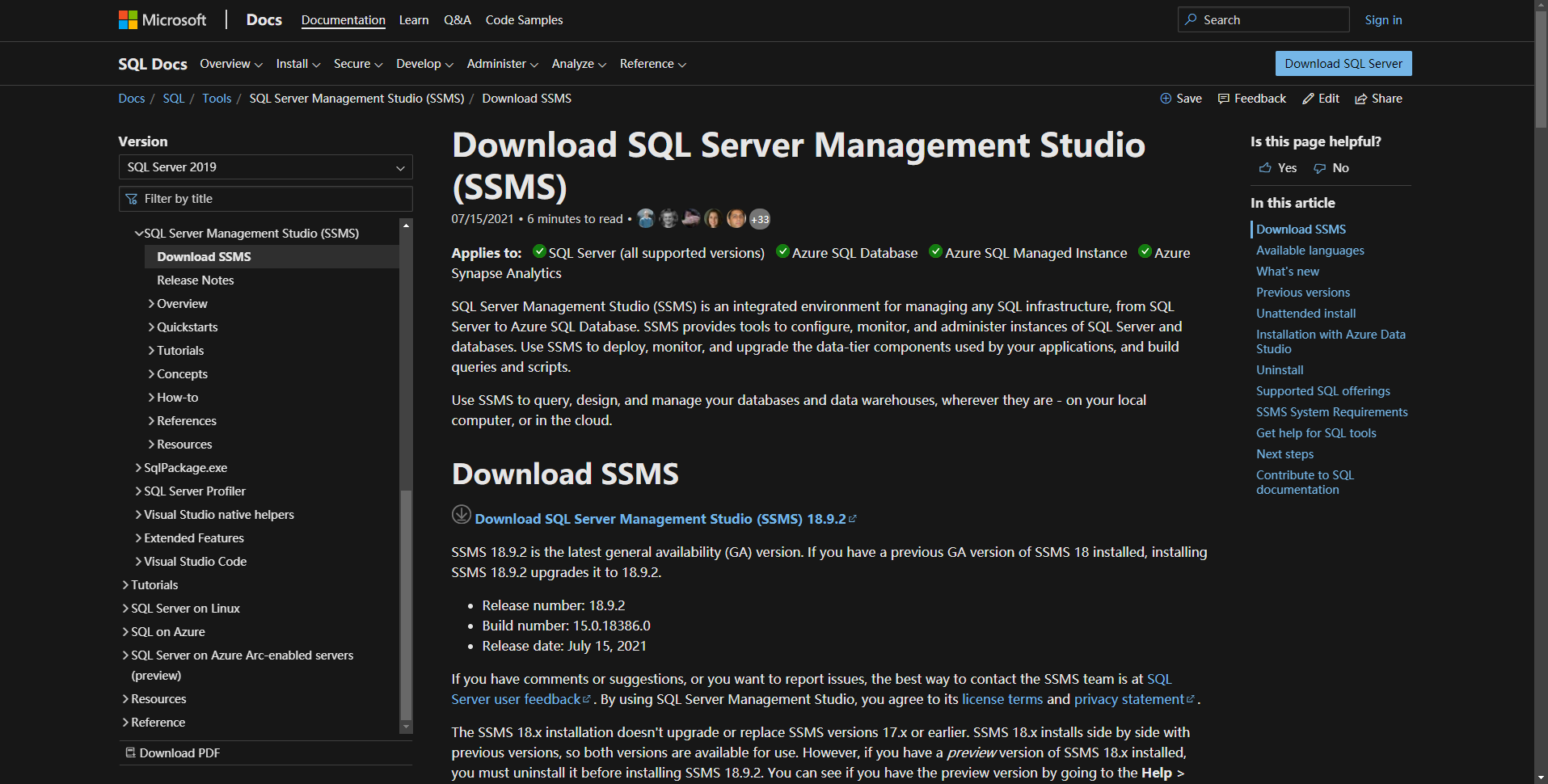Jump to Unattended install section
Viewport: 1548px width, 784px height.
[x=1306, y=314]
